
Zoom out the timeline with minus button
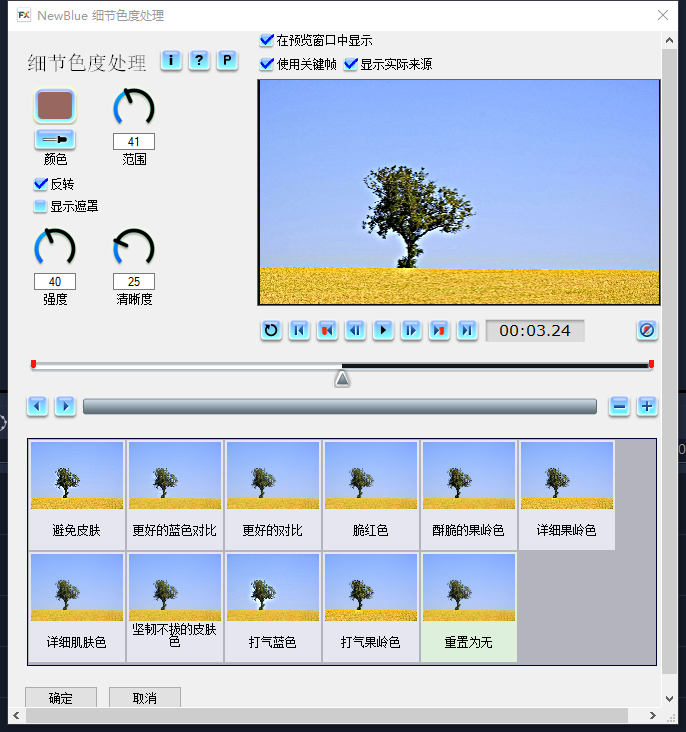tap(619, 406)
